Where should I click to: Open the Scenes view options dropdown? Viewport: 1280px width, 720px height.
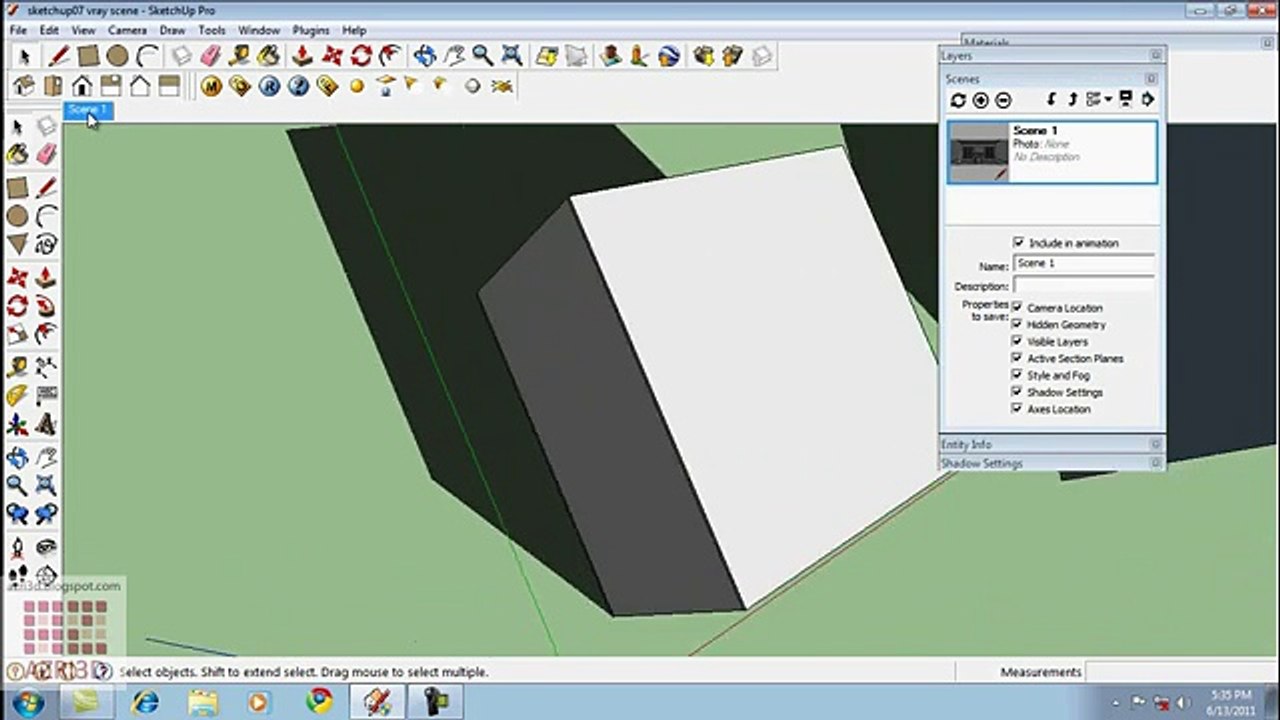[x=1099, y=100]
